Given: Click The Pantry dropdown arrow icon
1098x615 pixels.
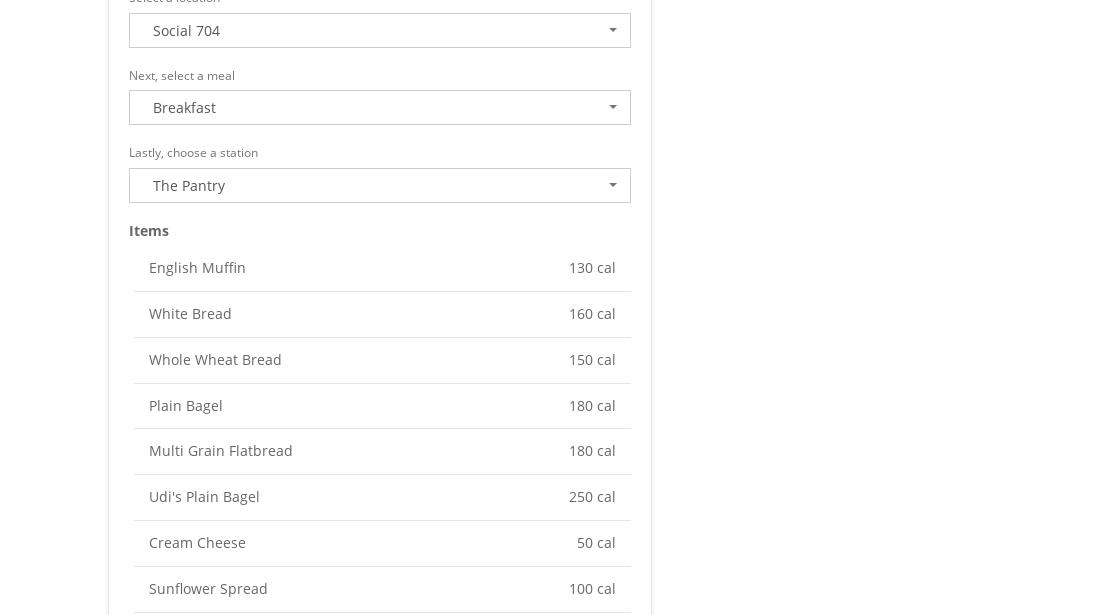Looking at the screenshot, I should (x=613, y=186).
